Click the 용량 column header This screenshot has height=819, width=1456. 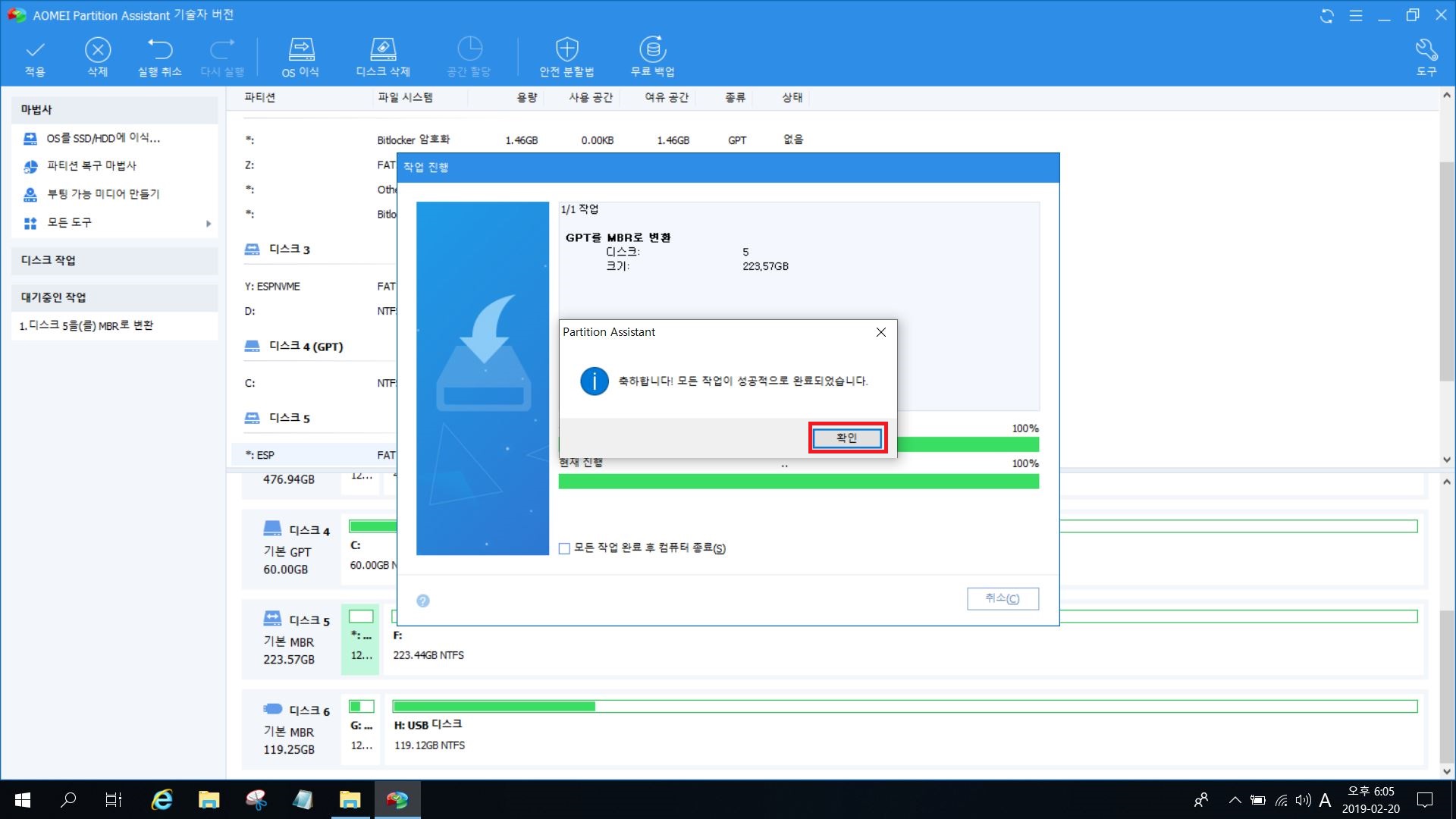click(x=527, y=97)
